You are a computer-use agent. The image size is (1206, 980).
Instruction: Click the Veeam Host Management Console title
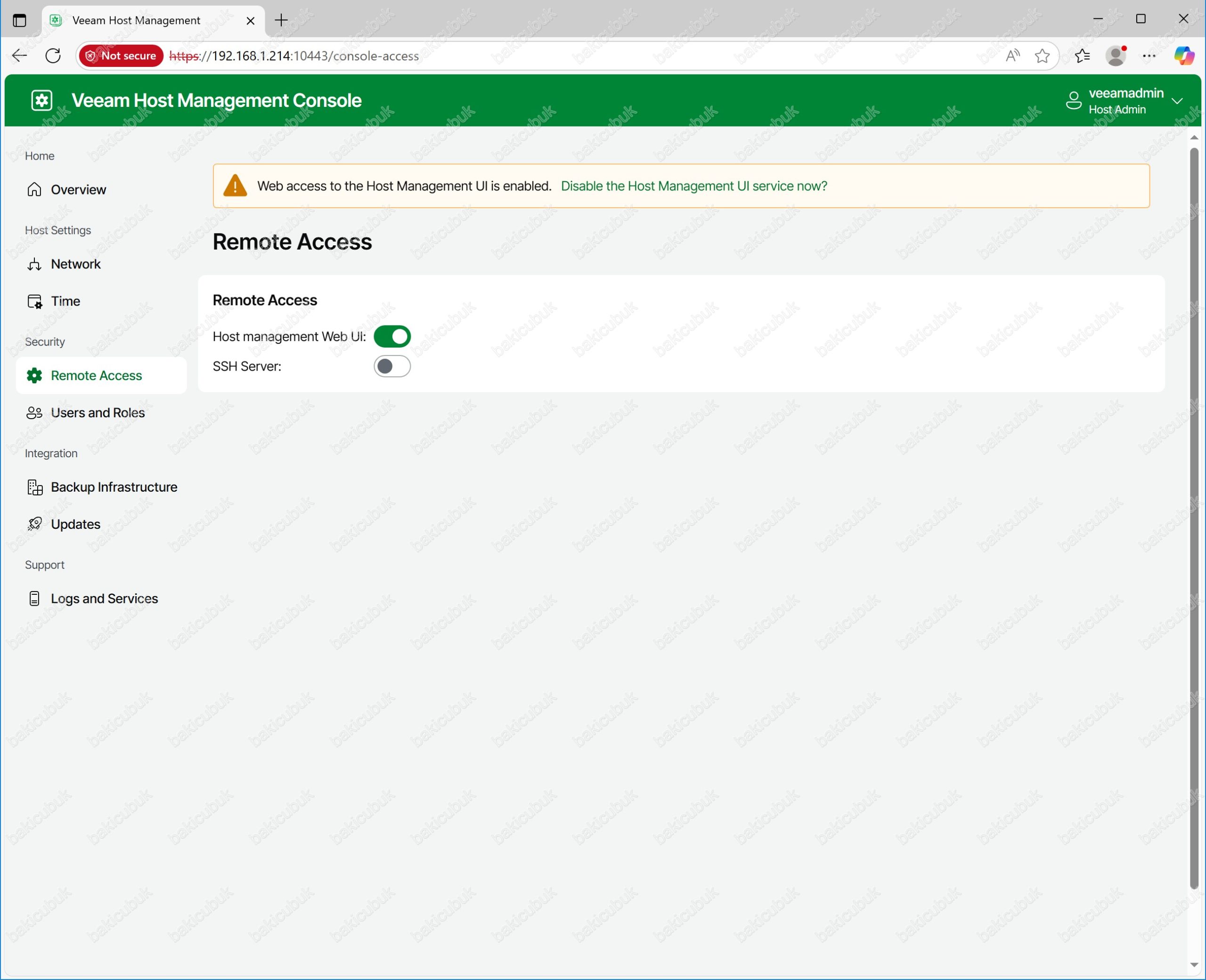[216, 100]
